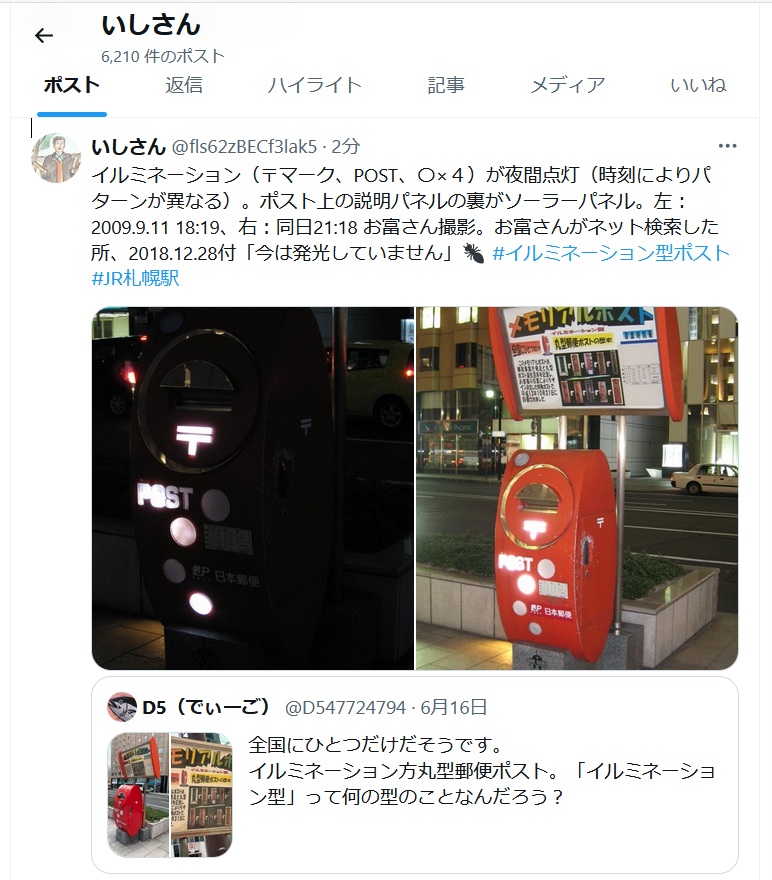Click the 6月16日 quoted post date
This screenshot has width=772, height=880.
(453, 707)
